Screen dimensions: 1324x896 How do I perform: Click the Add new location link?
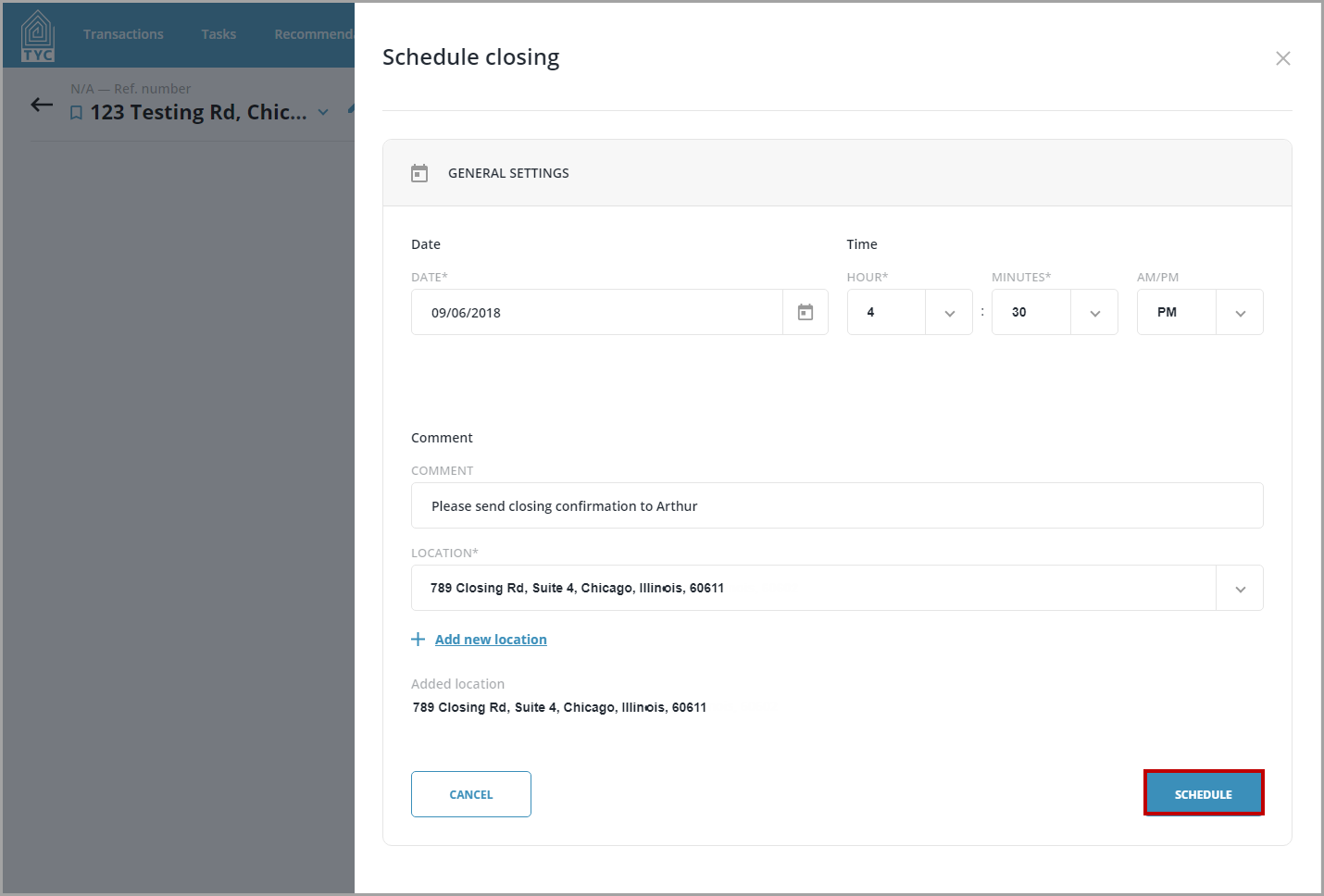point(491,639)
